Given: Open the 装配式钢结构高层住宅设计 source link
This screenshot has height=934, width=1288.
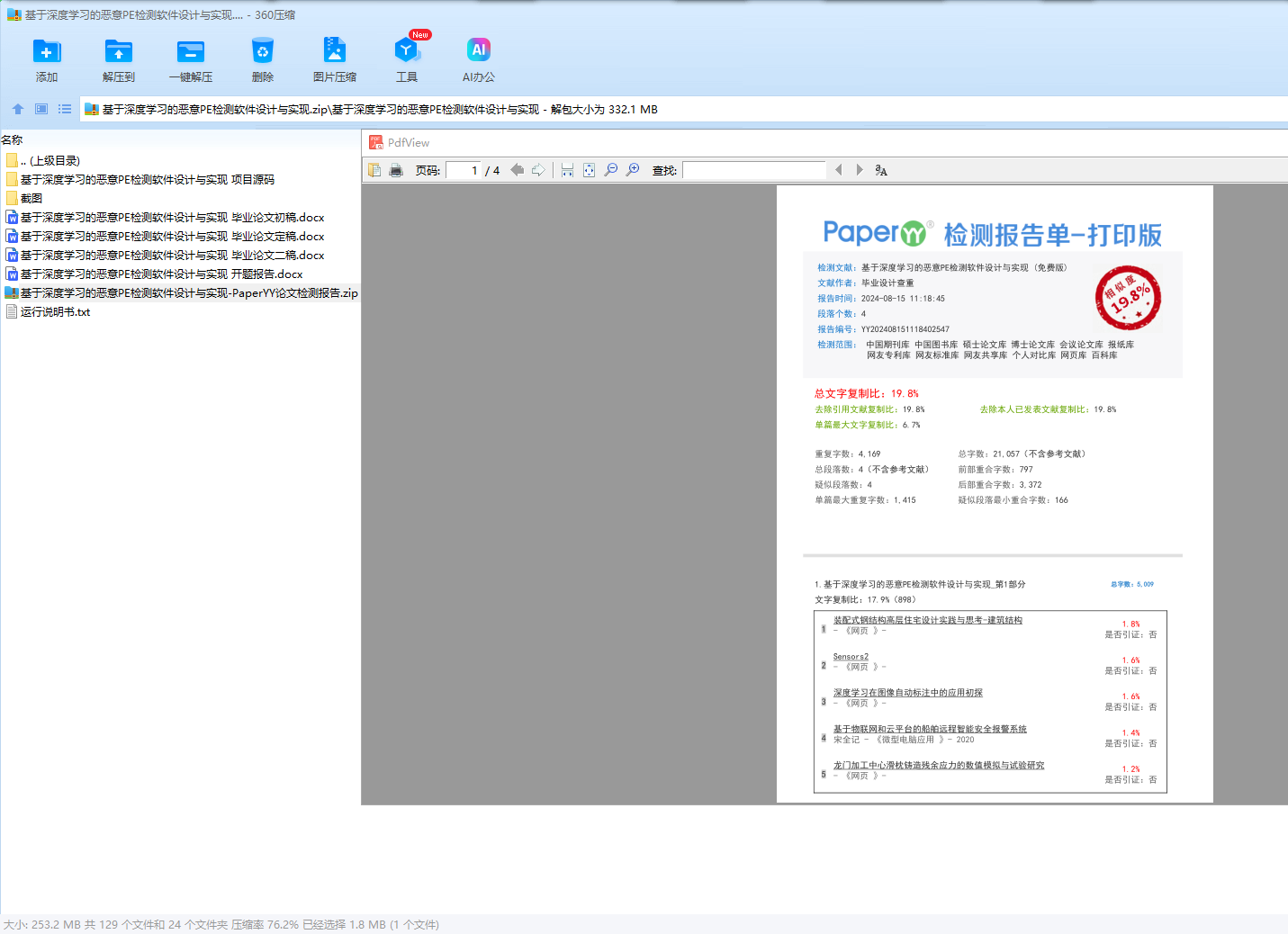Looking at the screenshot, I should (x=928, y=620).
